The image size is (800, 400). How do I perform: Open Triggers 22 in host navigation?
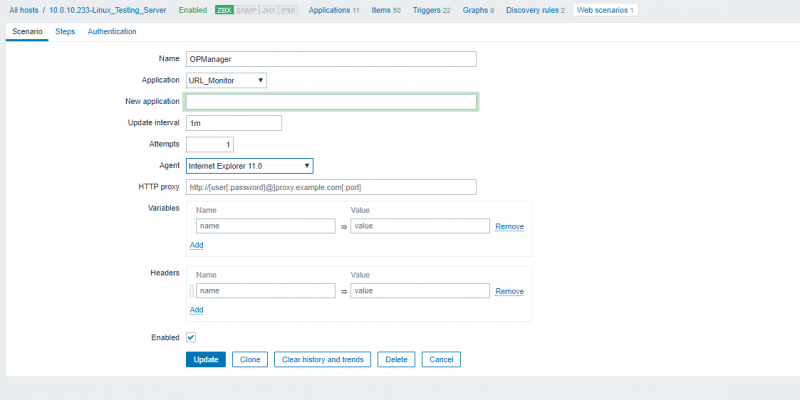pos(432,10)
